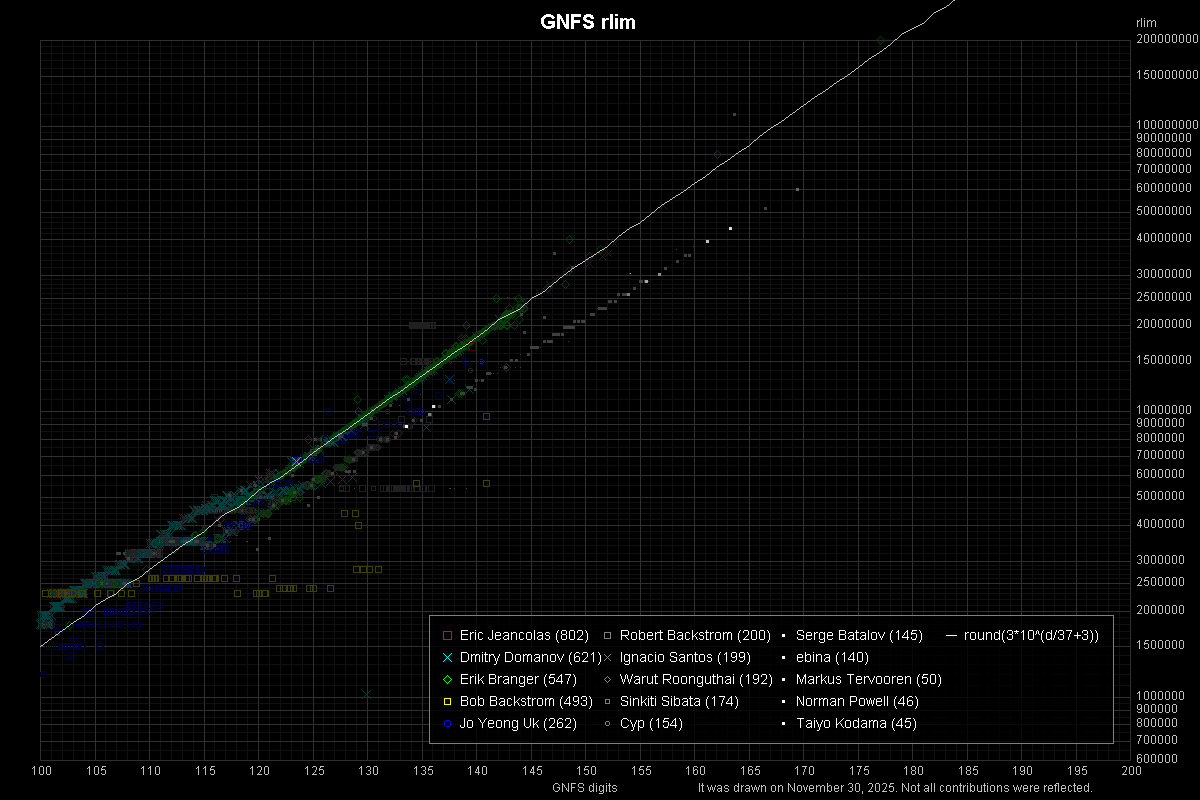Click the GNFS digits x-axis label

click(x=585, y=788)
